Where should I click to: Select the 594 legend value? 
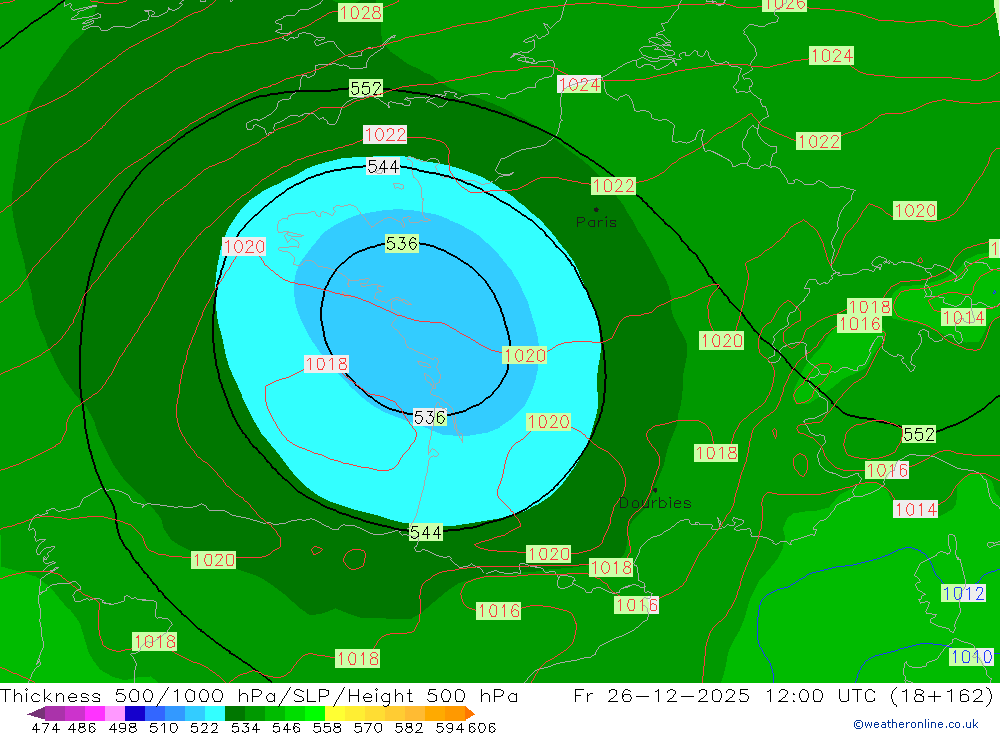pyautogui.click(x=450, y=728)
